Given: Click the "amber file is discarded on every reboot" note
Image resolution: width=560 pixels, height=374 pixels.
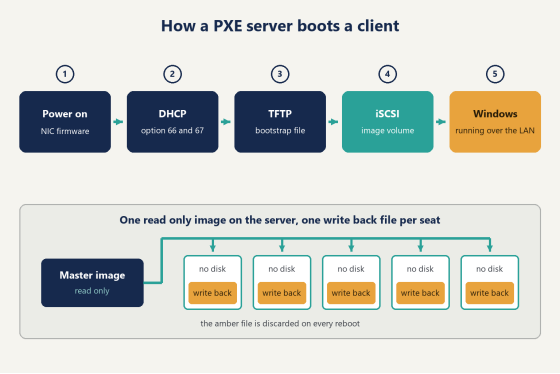Looking at the screenshot, I should click(x=280, y=324).
